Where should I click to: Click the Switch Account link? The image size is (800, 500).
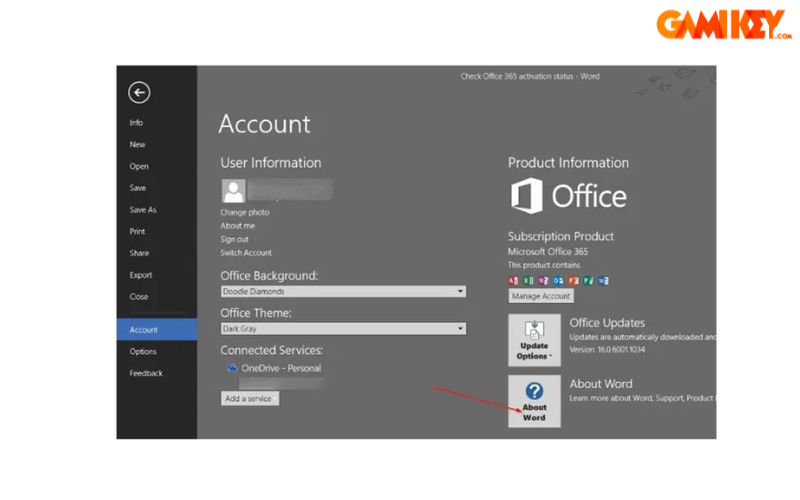click(246, 253)
